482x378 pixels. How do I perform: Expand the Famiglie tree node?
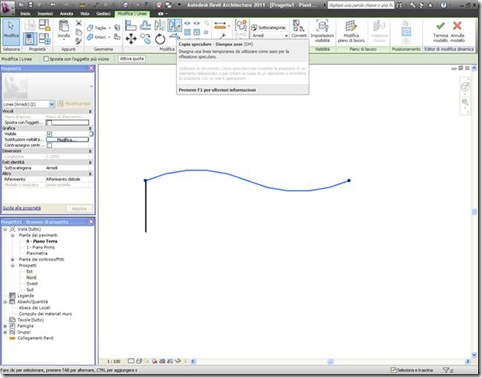click(x=5, y=326)
